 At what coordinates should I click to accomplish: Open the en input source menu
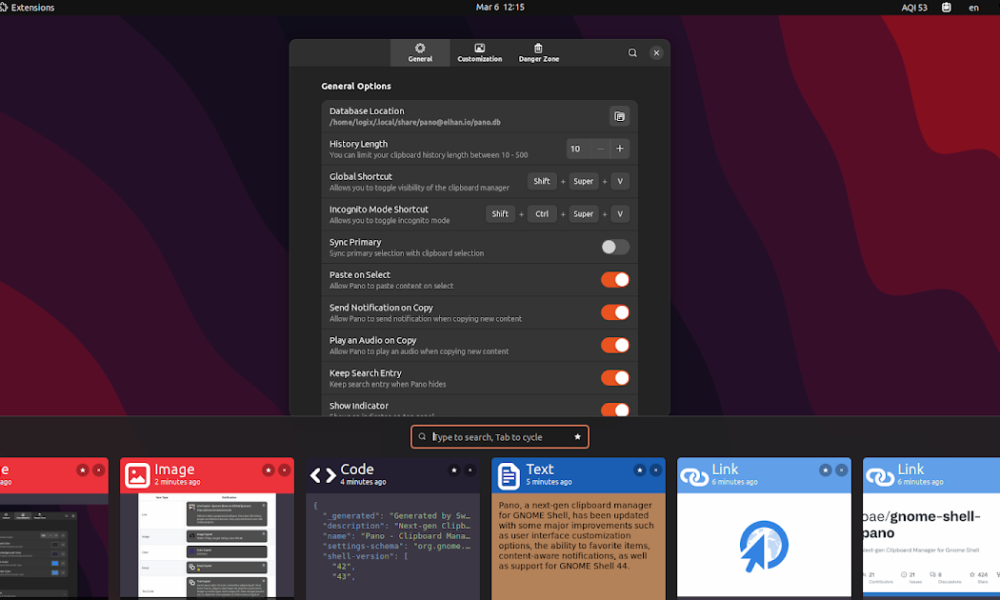[x=974, y=8]
